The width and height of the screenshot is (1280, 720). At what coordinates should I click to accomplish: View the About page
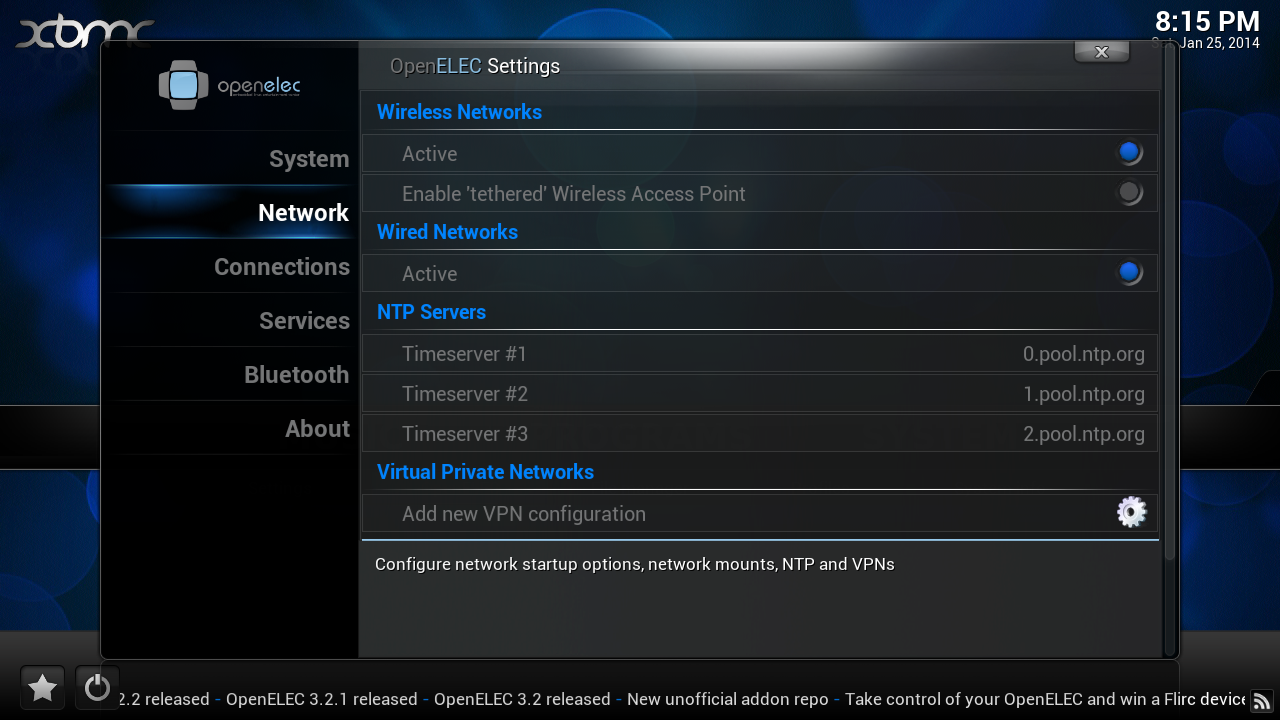tap(317, 428)
